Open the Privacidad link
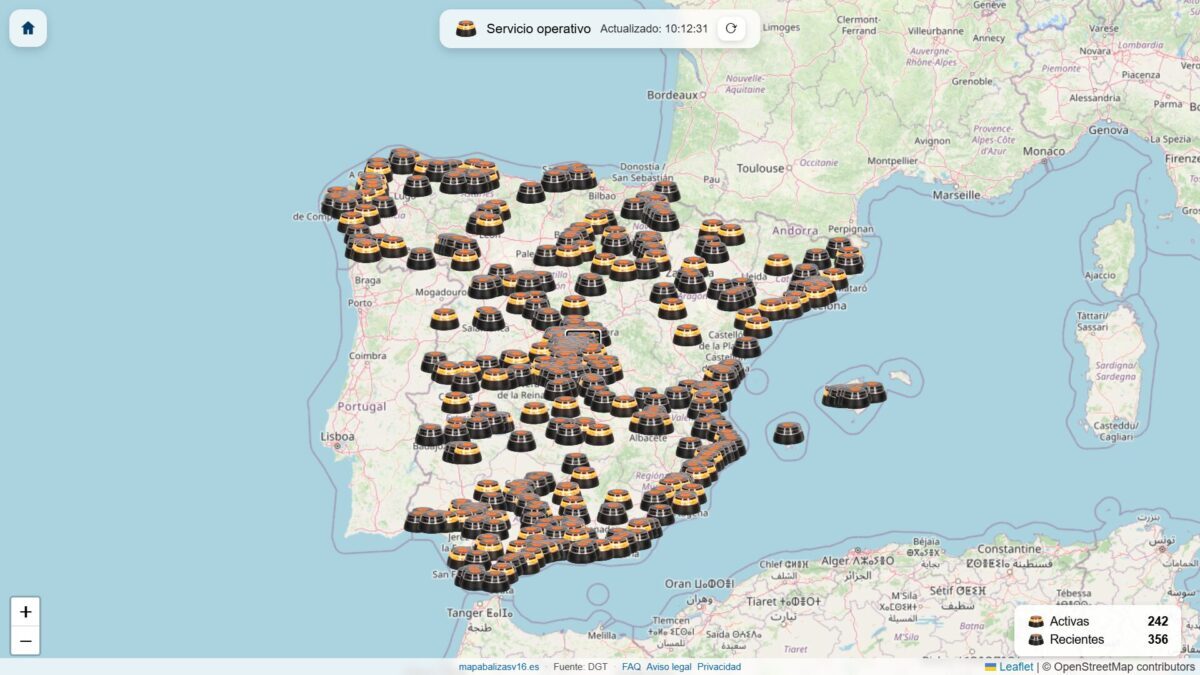Screen dimensions: 1200x675 click(720, 666)
